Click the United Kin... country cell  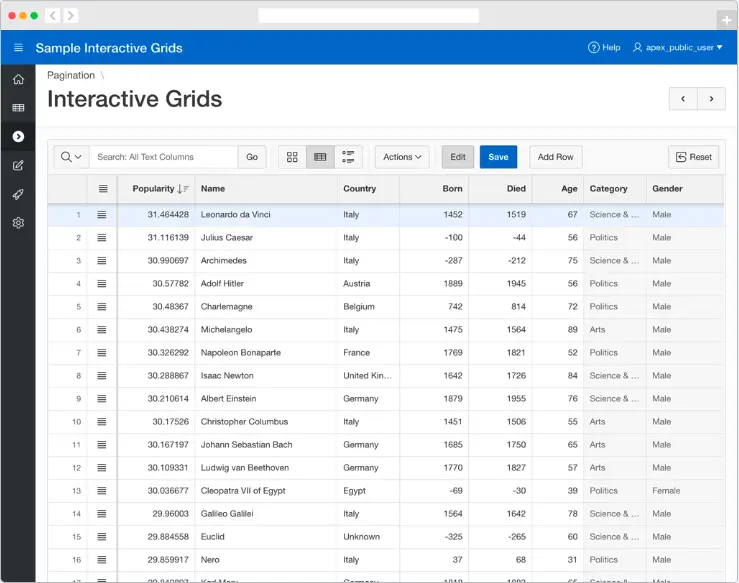tap(368, 376)
